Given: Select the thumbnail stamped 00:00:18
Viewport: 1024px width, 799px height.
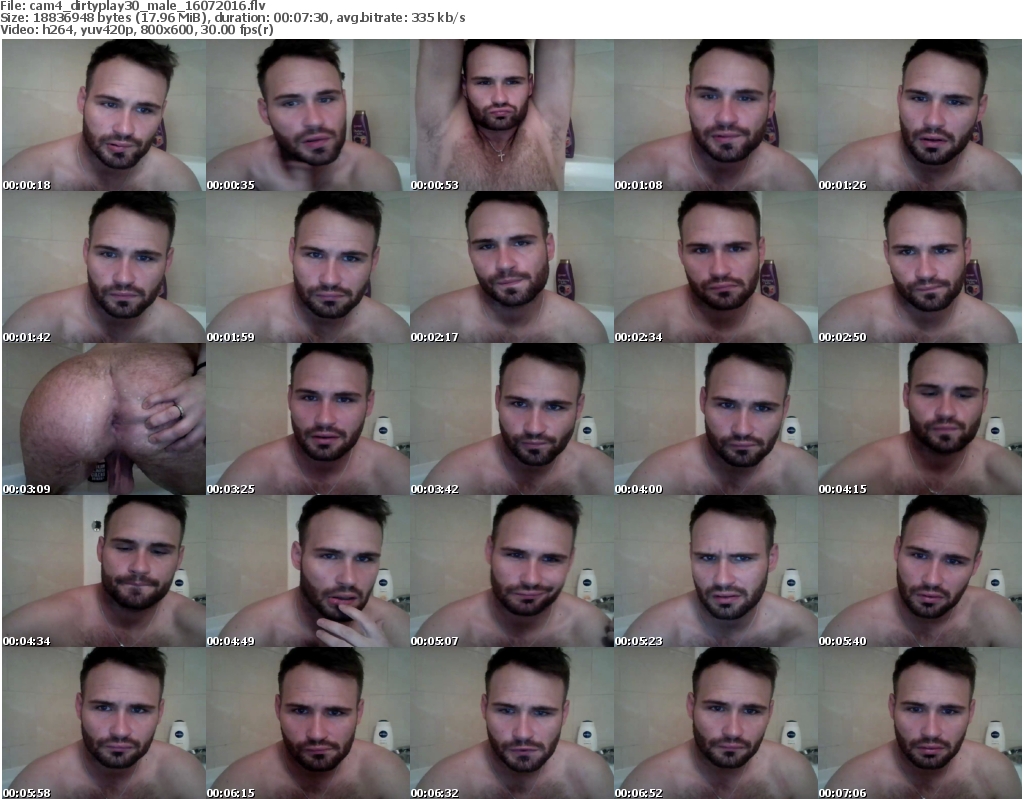Looking at the screenshot, I should click(x=104, y=115).
